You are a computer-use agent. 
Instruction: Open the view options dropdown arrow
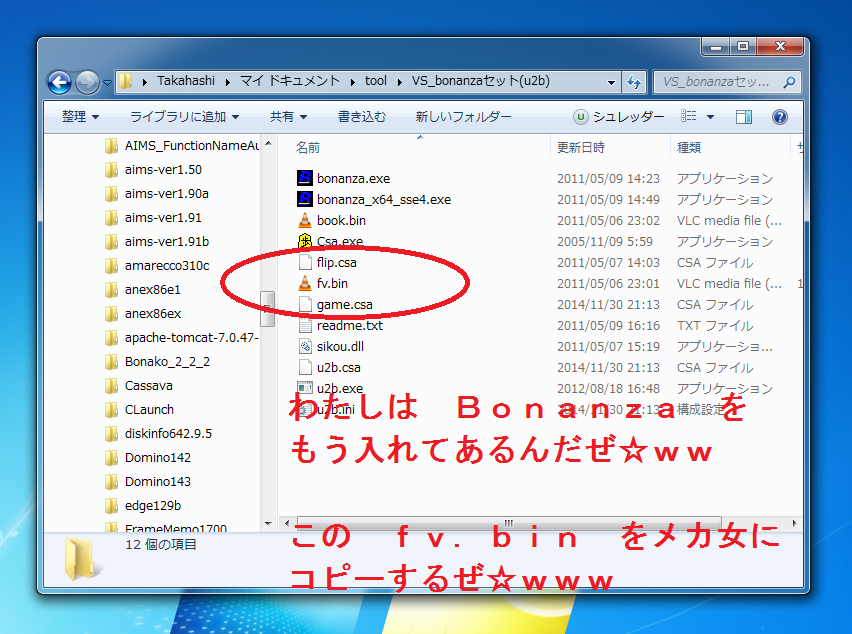coord(710,117)
